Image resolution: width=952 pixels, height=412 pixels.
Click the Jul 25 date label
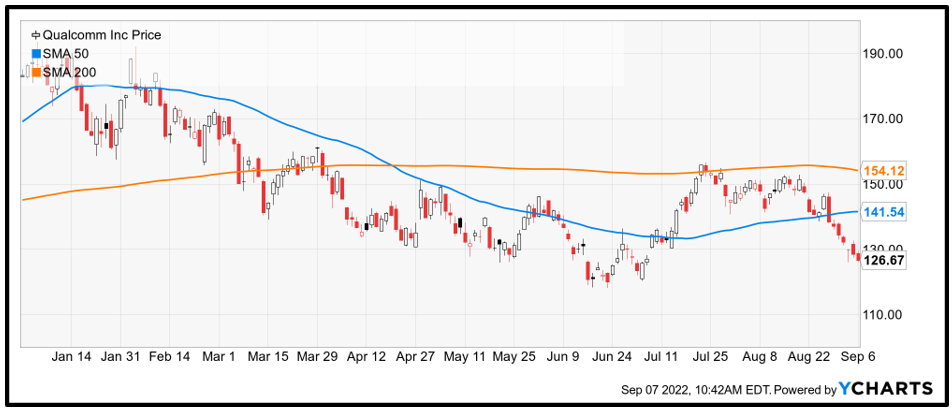point(710,357)
